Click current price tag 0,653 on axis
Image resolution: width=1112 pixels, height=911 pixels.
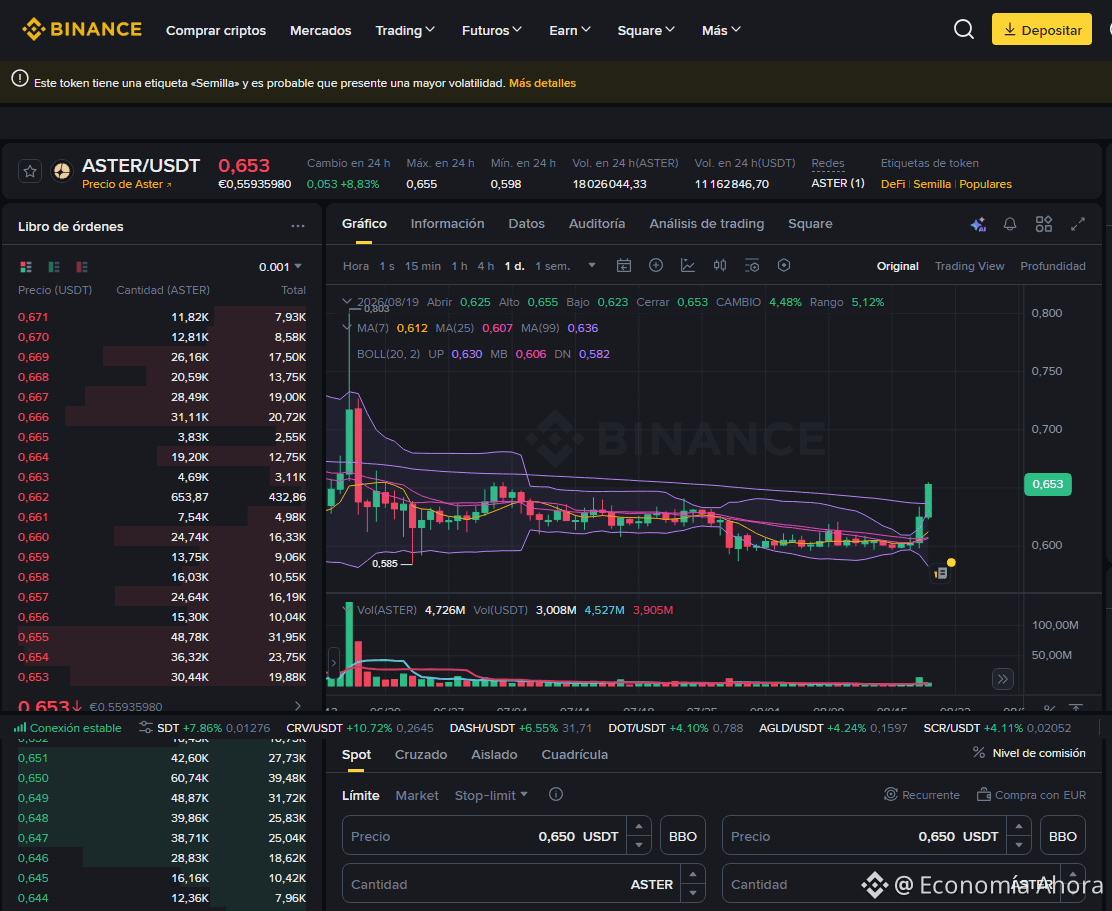point(1047,484)
